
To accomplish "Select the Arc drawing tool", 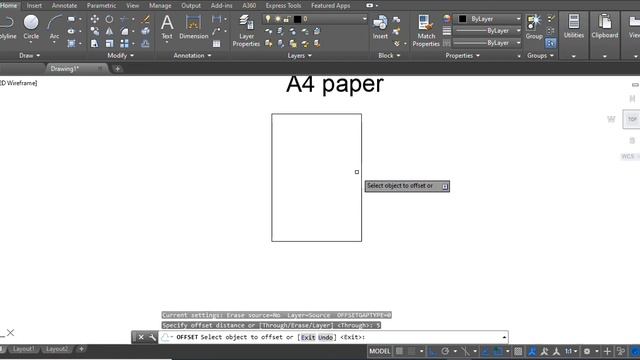I will (54, 27).
